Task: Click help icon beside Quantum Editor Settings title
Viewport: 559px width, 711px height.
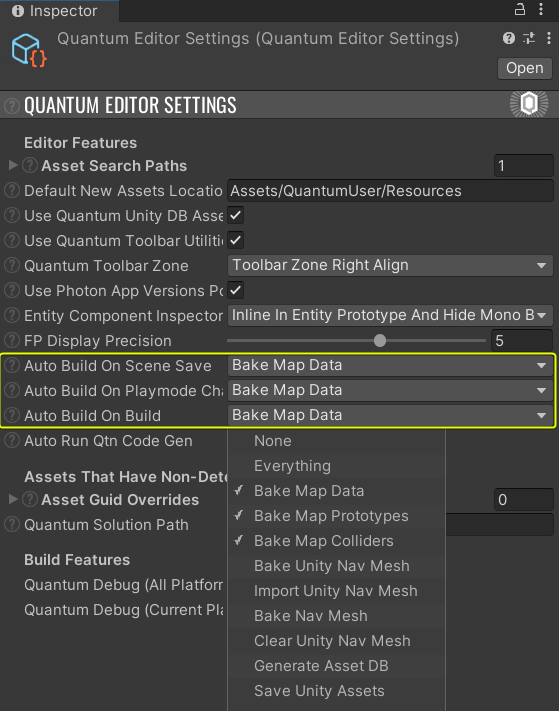Action: pyautogui.click(x=12, y=106)
